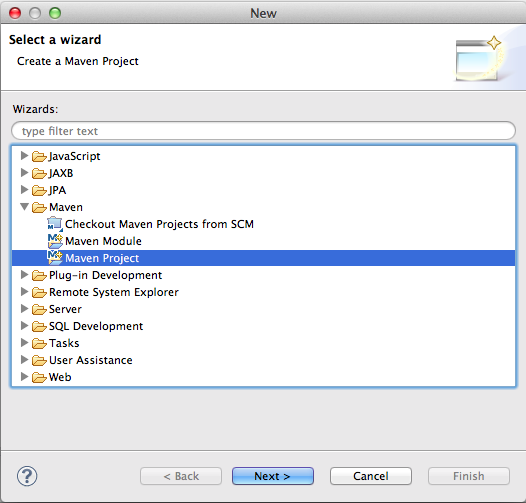Select Checkout Maven Projects from SCM

[159, 224]
